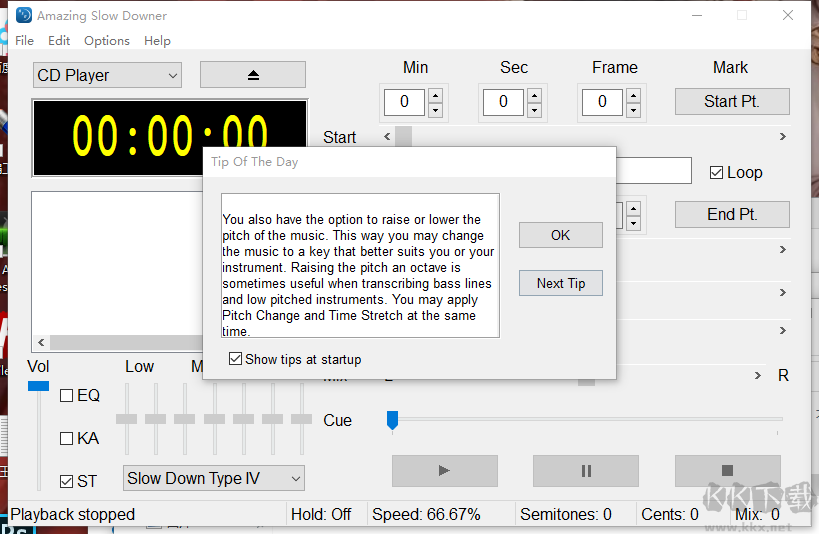The image size is (819, 534).
Task: Open the Options menu
Action: 106,41
